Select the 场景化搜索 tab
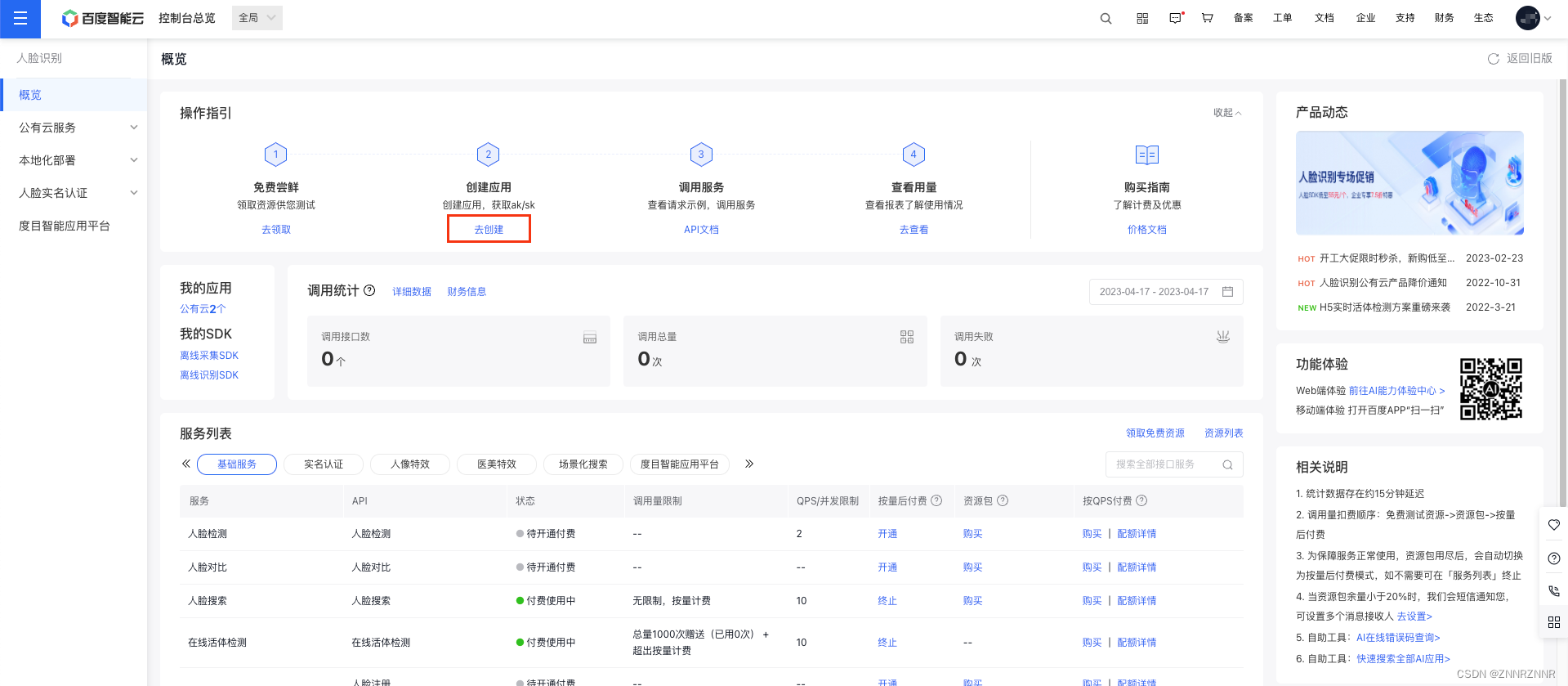 coord(583,464)
